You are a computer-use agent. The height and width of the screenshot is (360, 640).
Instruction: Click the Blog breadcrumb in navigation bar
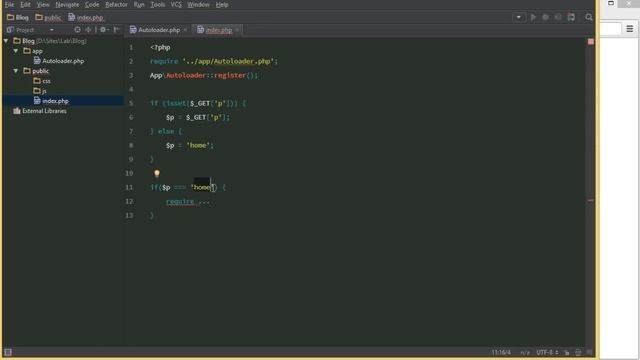click(x=18, y=18)
